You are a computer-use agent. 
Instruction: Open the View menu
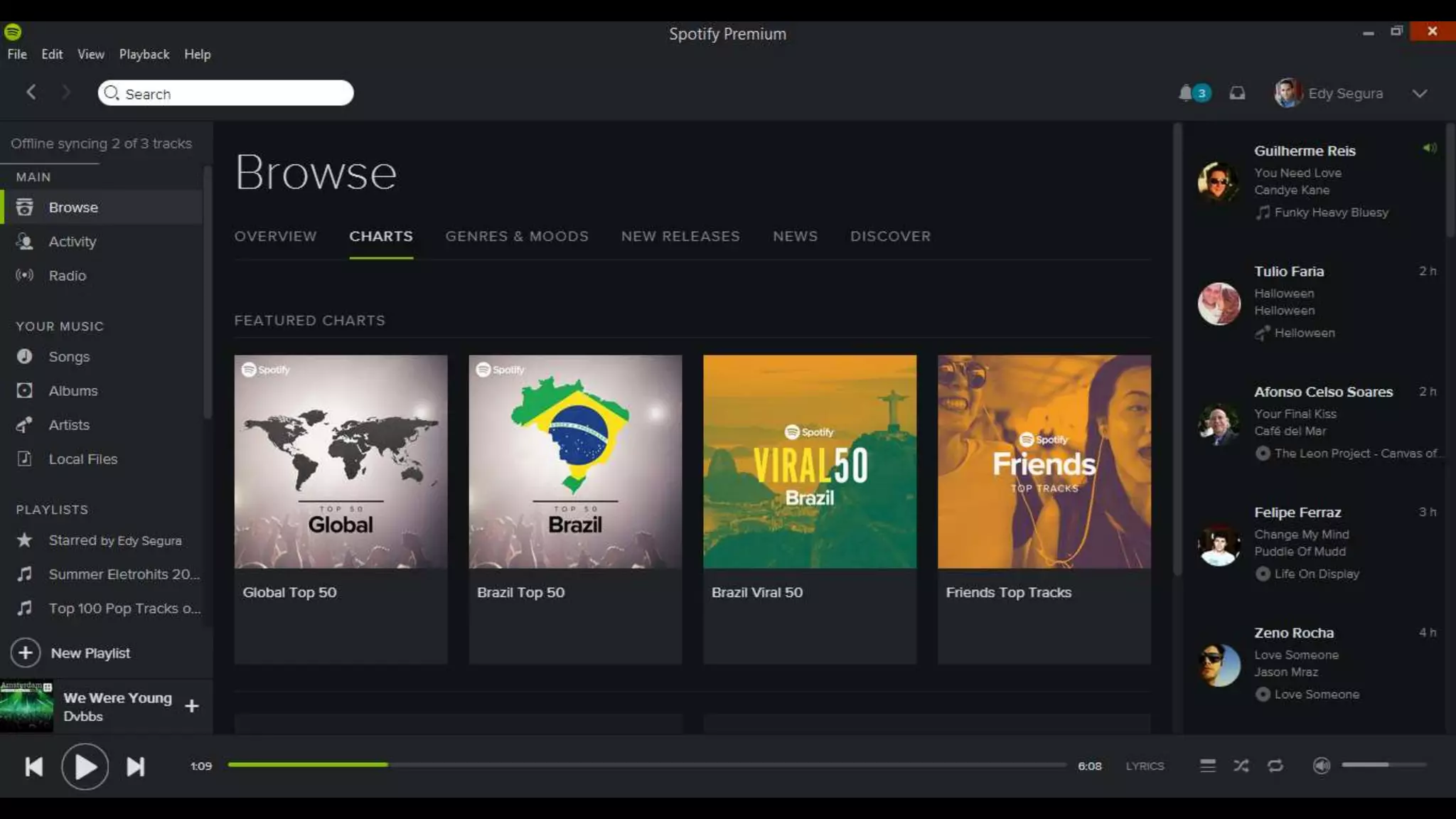[x=90, y=54]
